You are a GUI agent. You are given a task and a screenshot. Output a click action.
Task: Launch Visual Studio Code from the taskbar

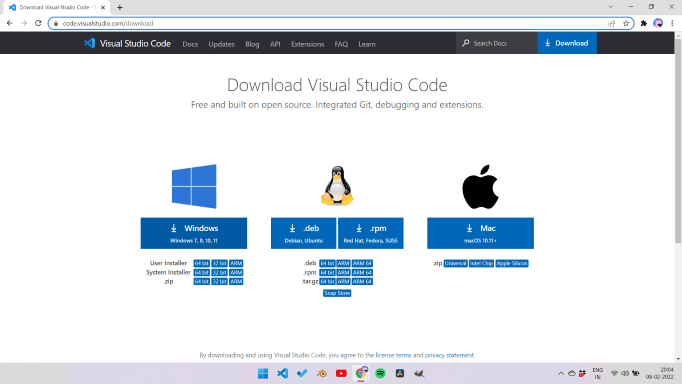(x=283, y=373)
